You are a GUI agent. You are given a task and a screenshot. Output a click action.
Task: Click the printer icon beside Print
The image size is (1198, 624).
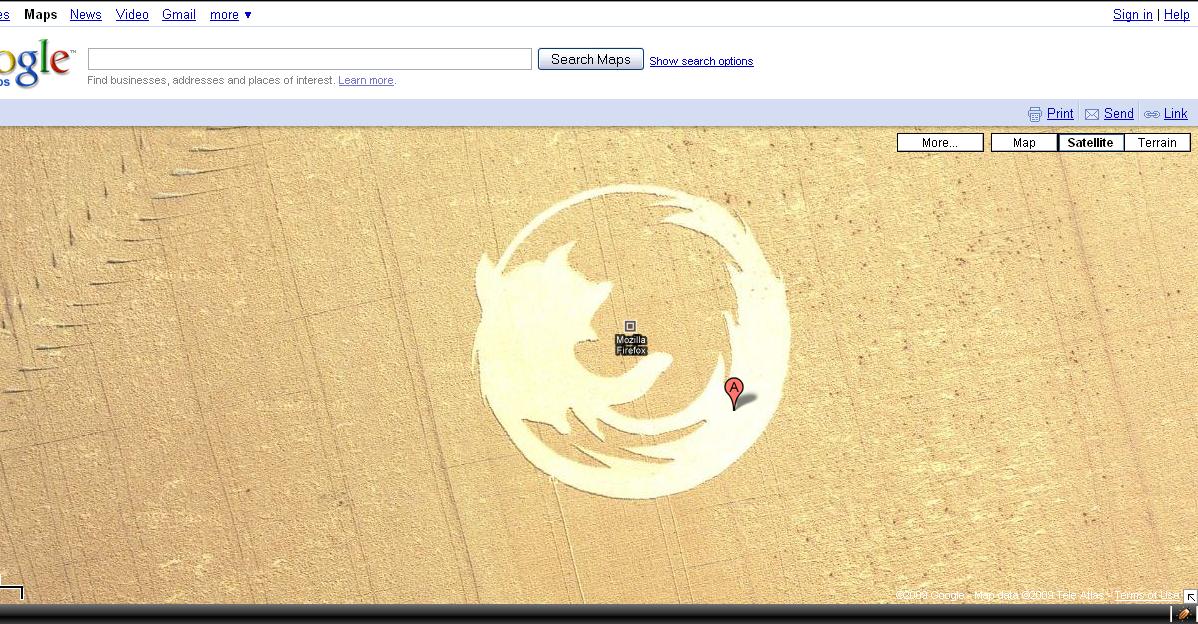1034,114
